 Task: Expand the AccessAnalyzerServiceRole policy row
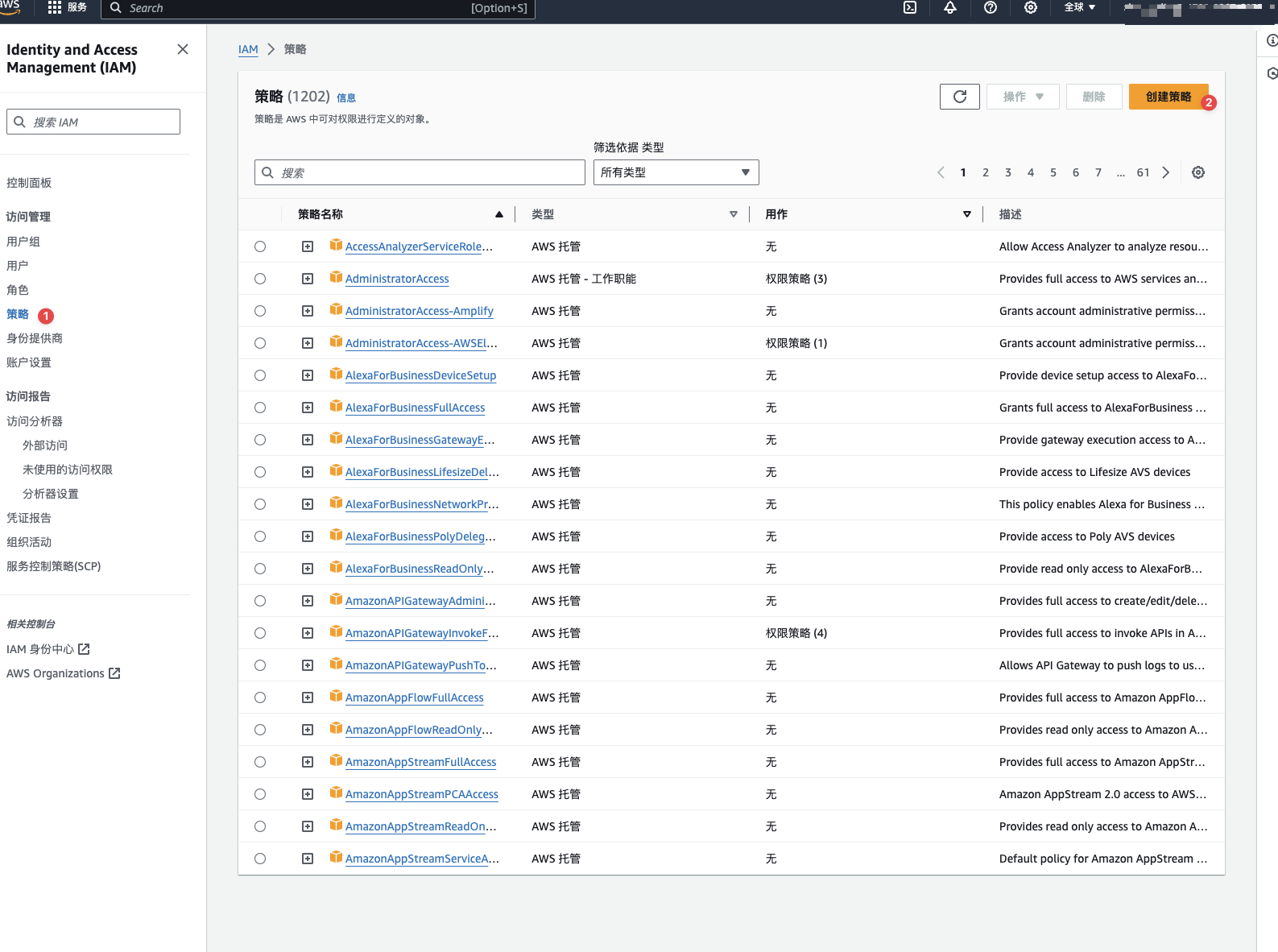[x=308, y=246]
